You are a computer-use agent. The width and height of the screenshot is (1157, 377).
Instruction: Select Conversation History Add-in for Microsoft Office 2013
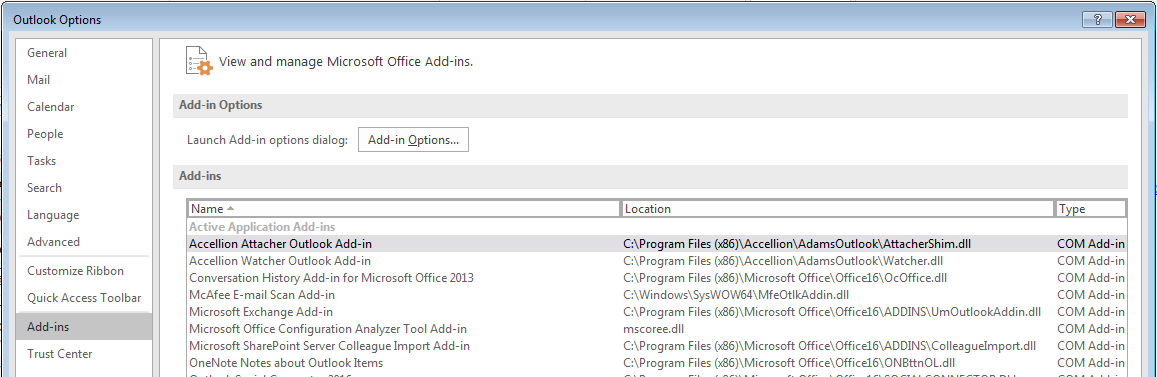pos(657,277)
